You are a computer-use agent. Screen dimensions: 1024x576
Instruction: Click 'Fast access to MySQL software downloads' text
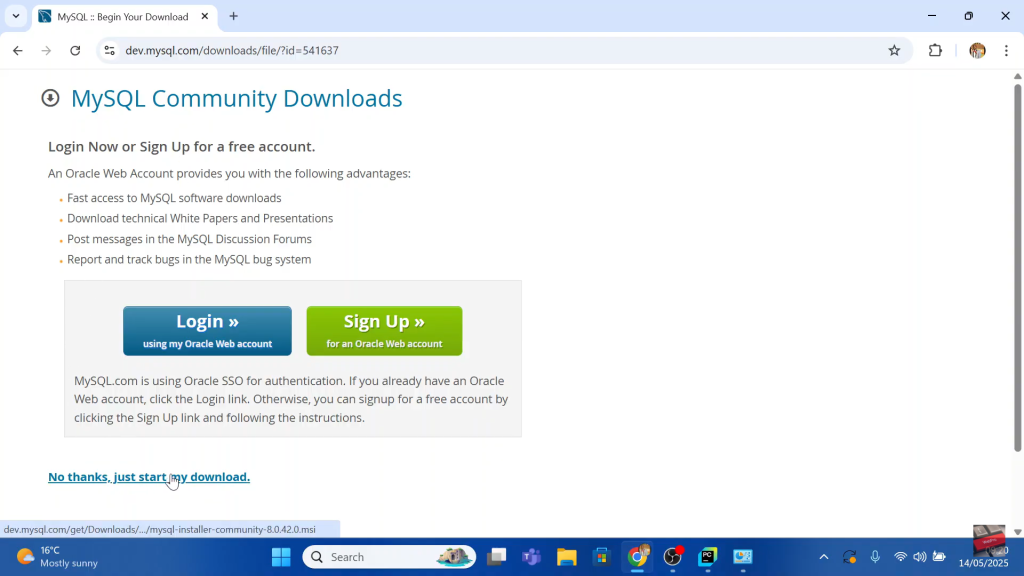click(174, 198)
